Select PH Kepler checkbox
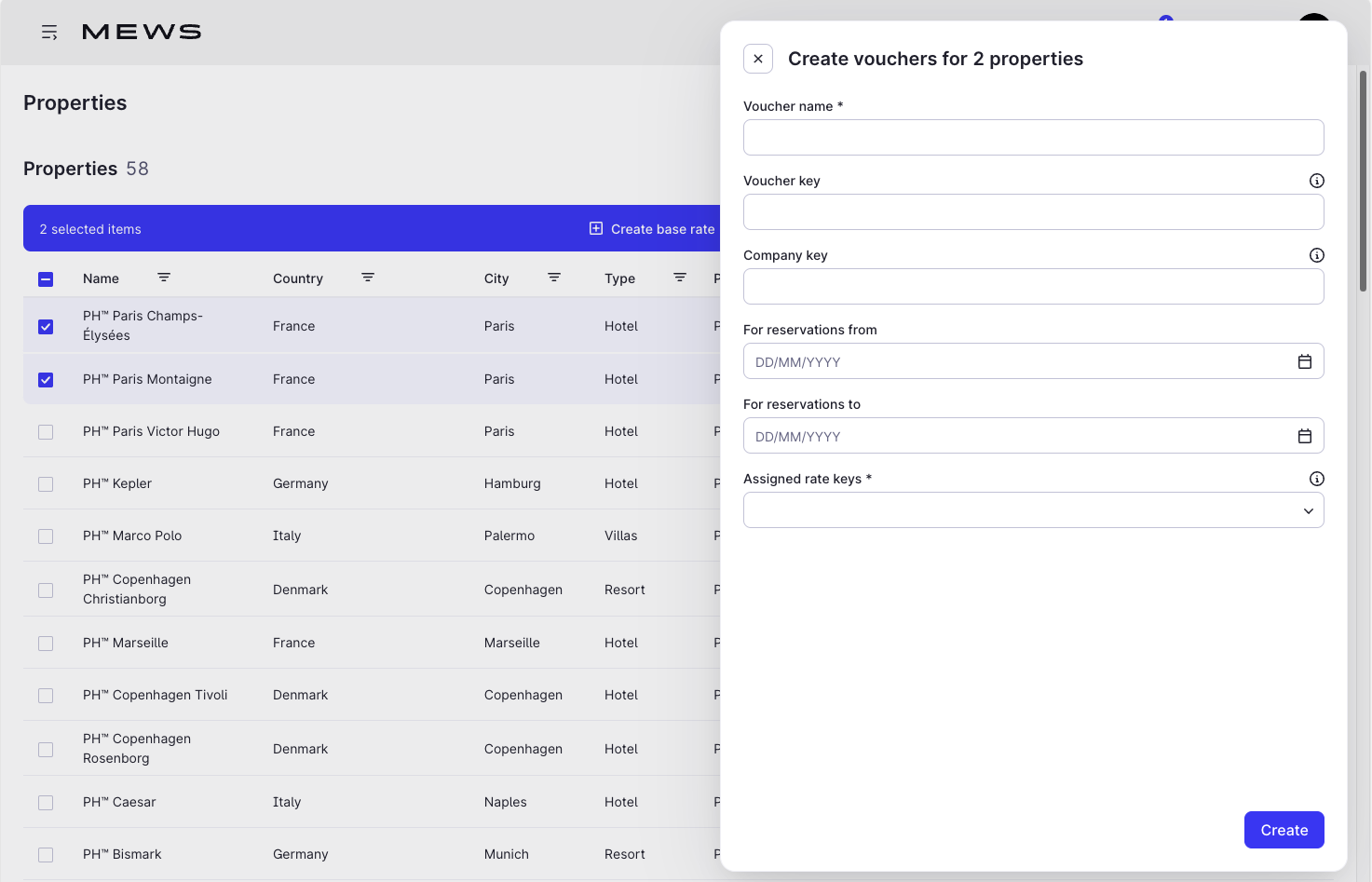The image size is (1372, 882). 46,484
